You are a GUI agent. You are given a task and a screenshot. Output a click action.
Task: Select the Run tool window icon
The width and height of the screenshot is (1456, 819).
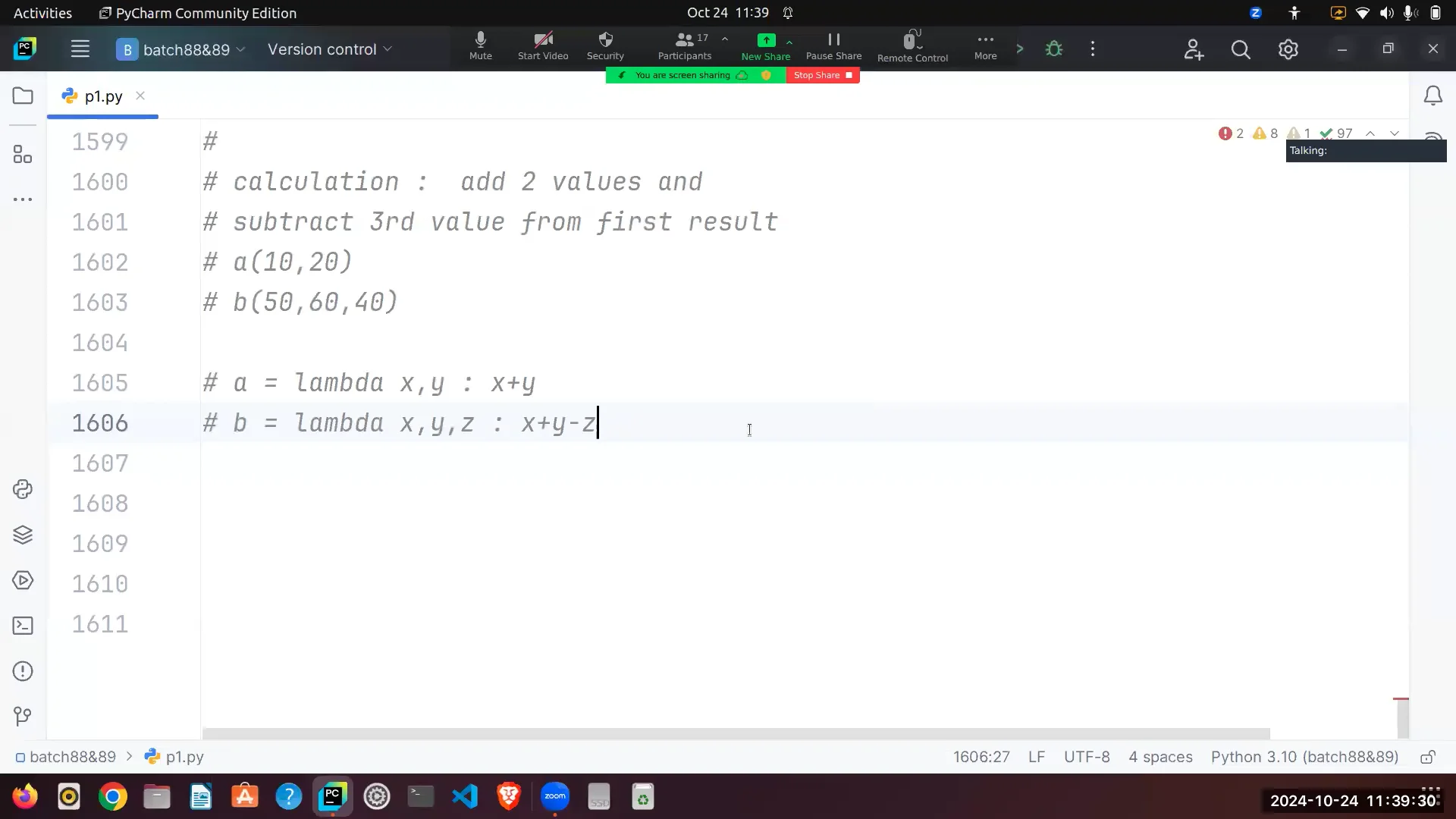pos(23,580)
